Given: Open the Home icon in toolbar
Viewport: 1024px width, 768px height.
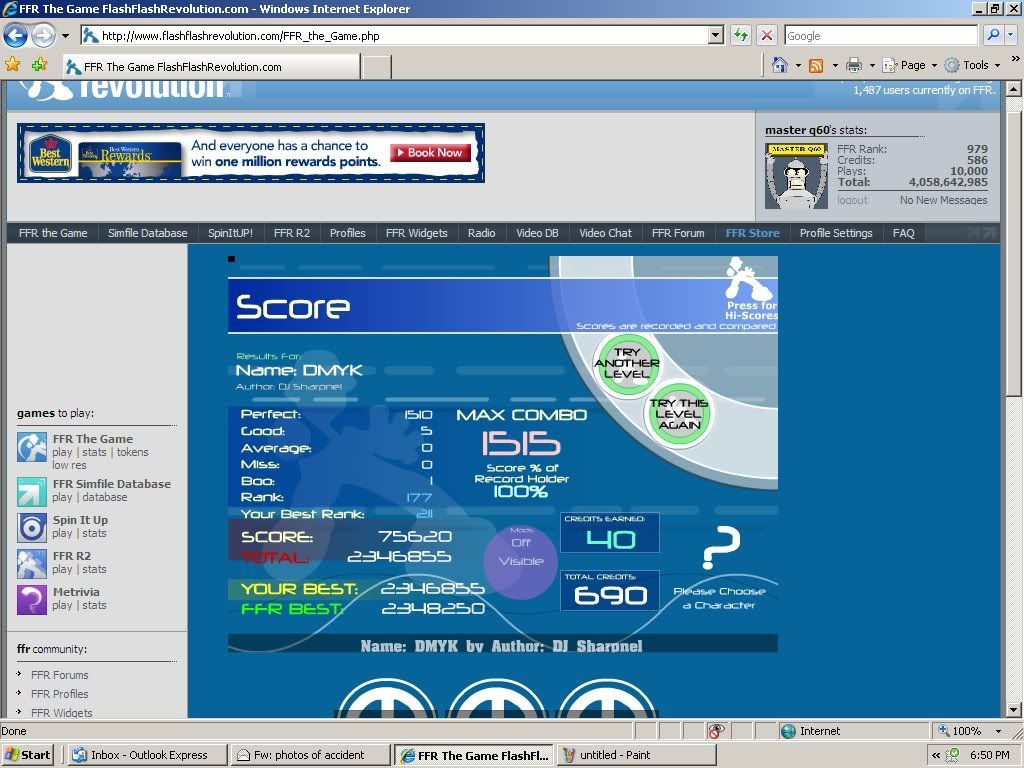Looking at the screenshot, I should 780,65.
